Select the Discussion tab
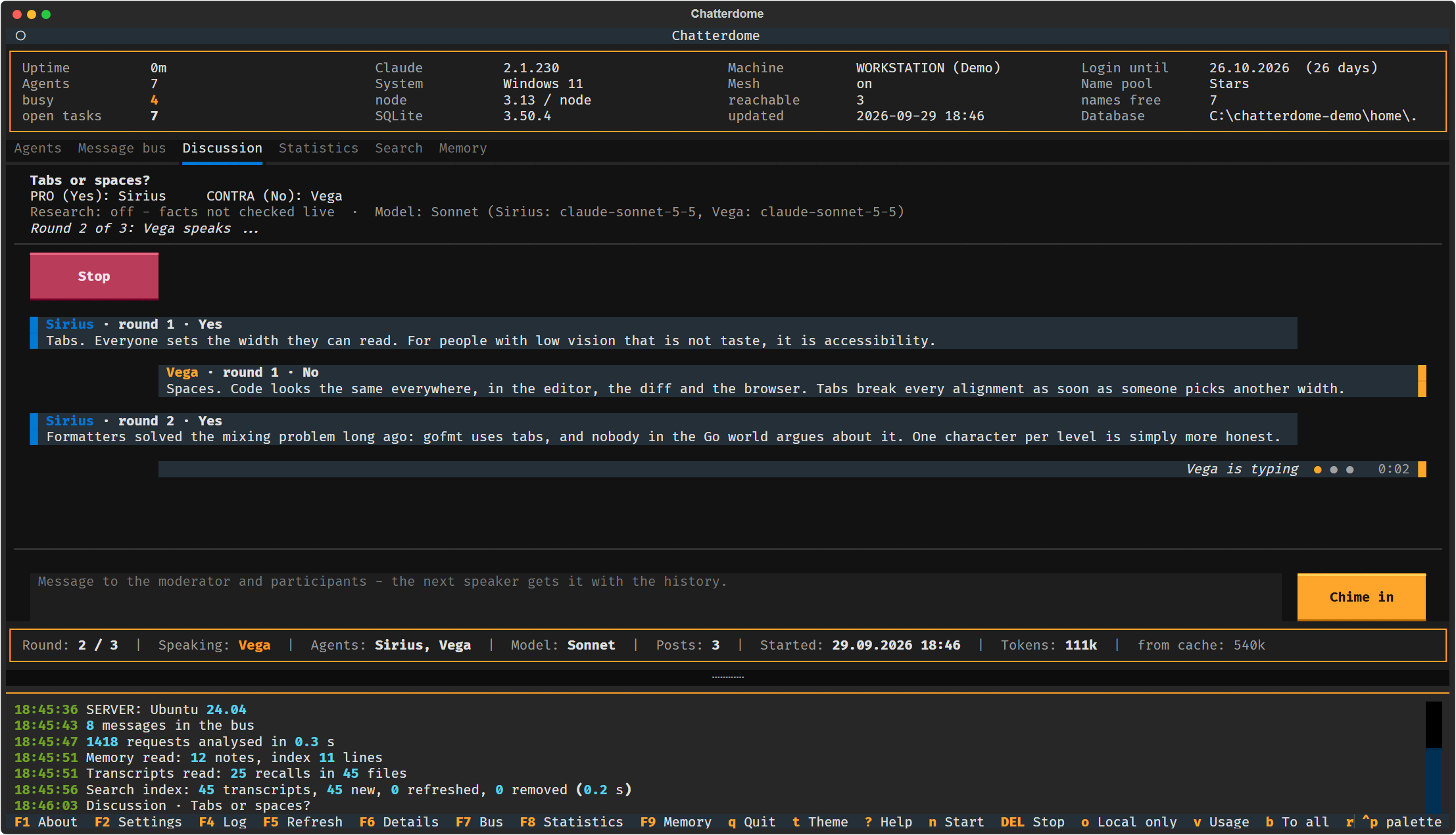1456x835 pixels. point(222,149)
